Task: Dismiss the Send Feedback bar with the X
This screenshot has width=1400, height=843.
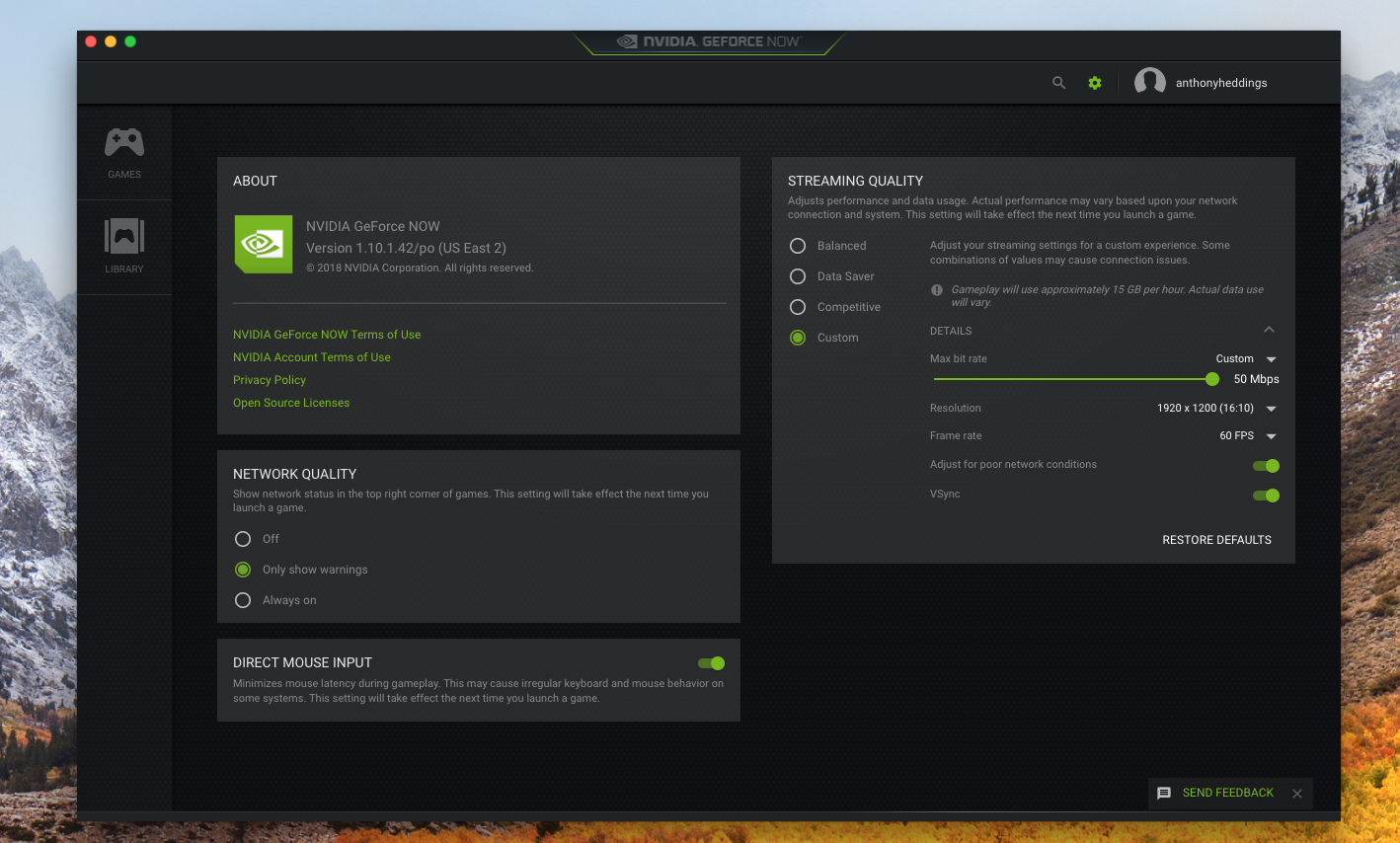Action: click(1296, 793)
